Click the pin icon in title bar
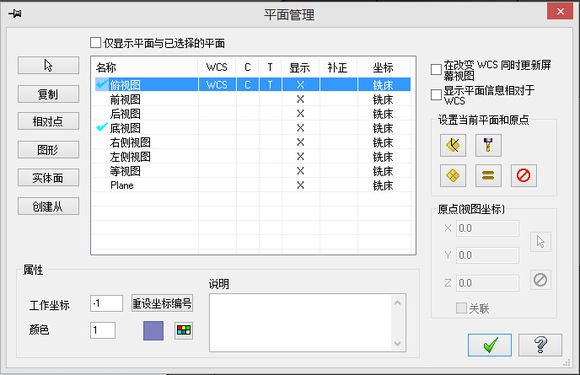Image resolution: width=580 pixels, height=375 pixels. coord(15,14)
